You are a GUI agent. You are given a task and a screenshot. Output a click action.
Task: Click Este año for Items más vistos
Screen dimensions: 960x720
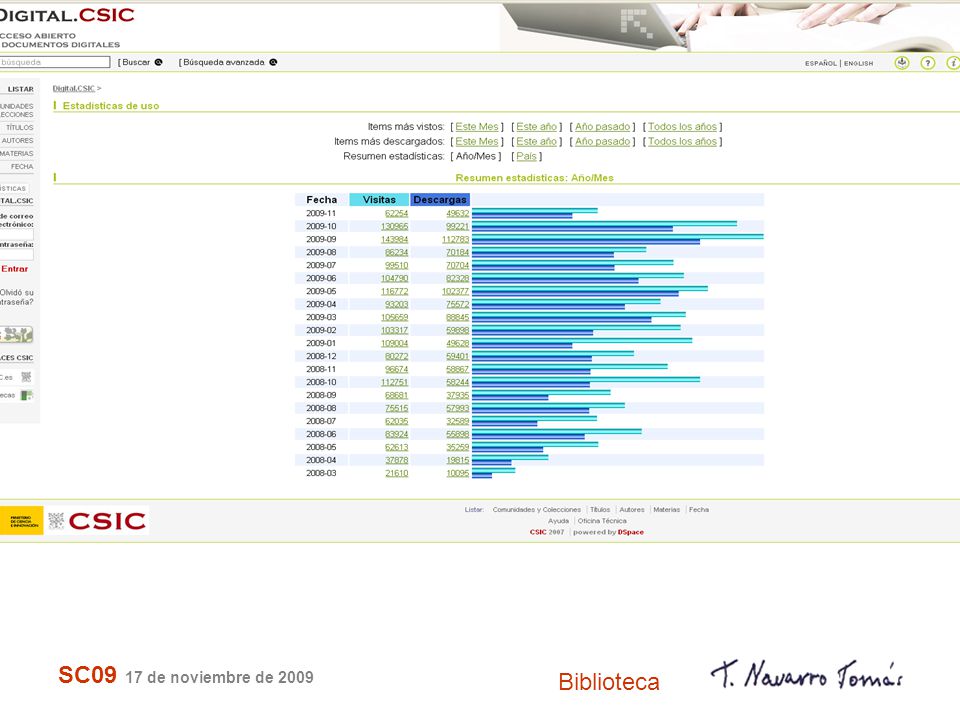[x=536, y=127]
